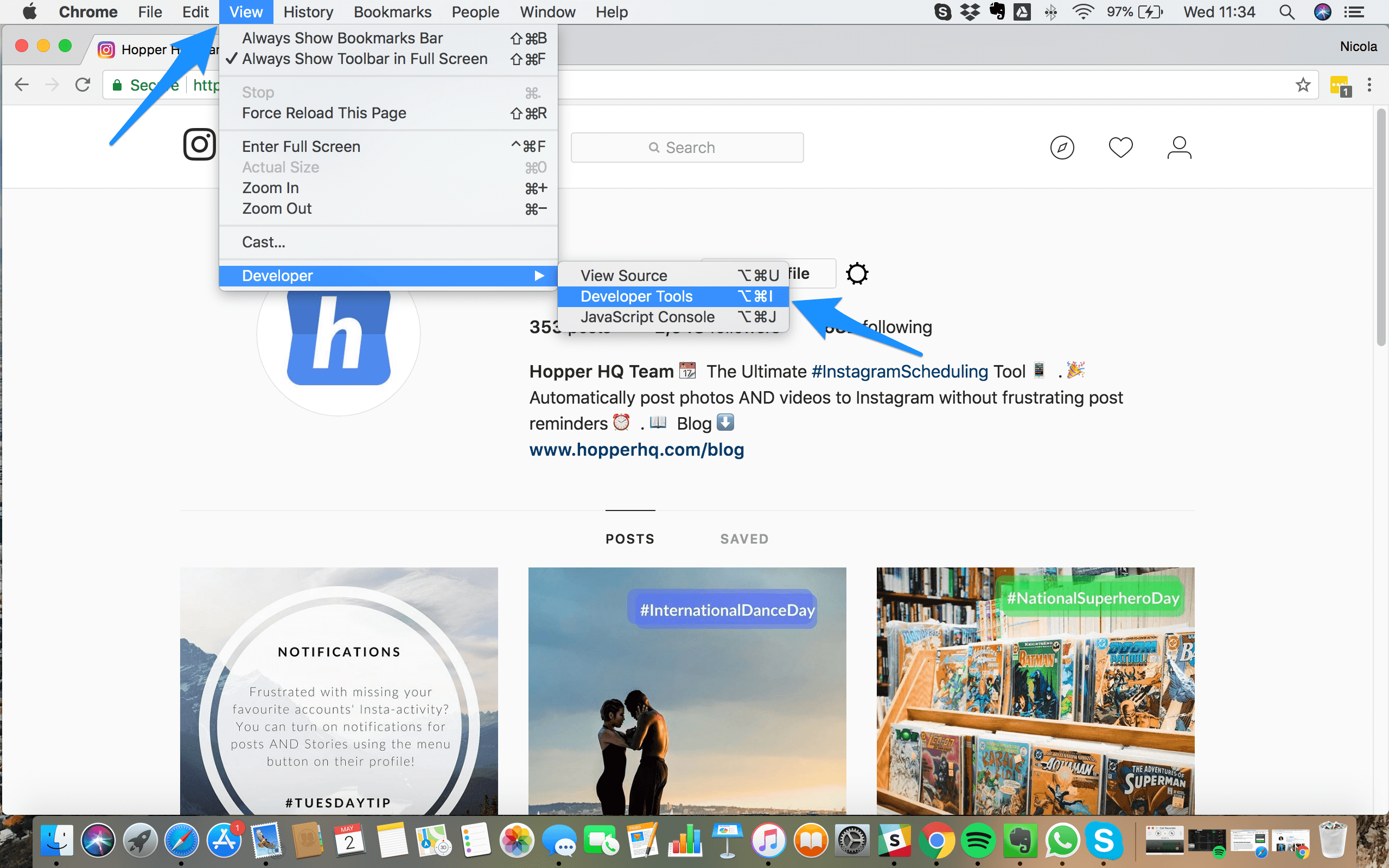Click the Instagram heart notifications icon
1389x868 pixels.
[1119, 148]
